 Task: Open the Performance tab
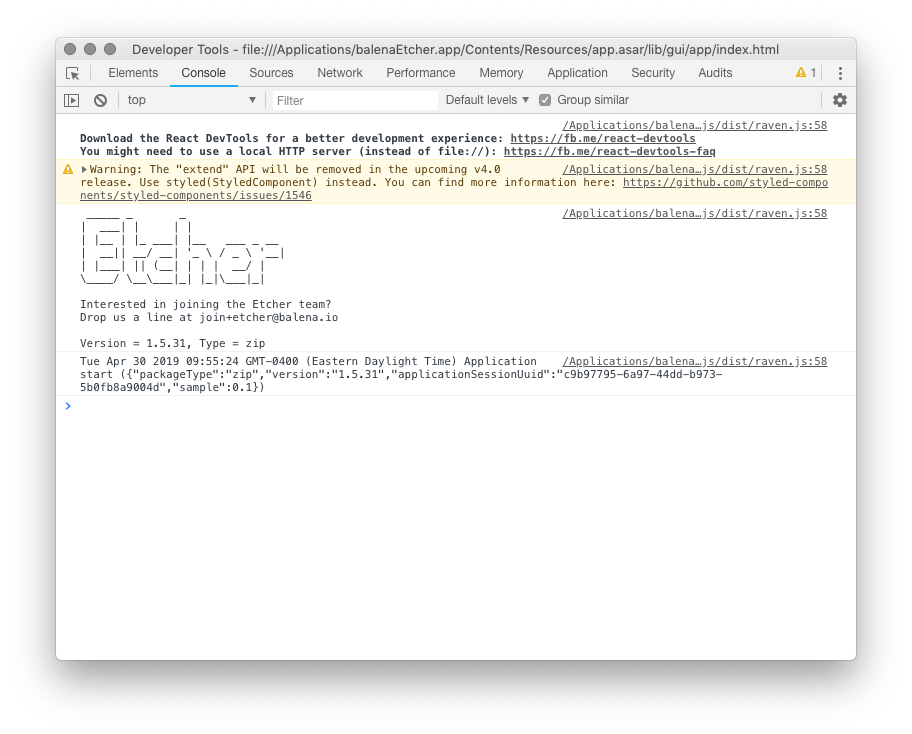point(421,73)
